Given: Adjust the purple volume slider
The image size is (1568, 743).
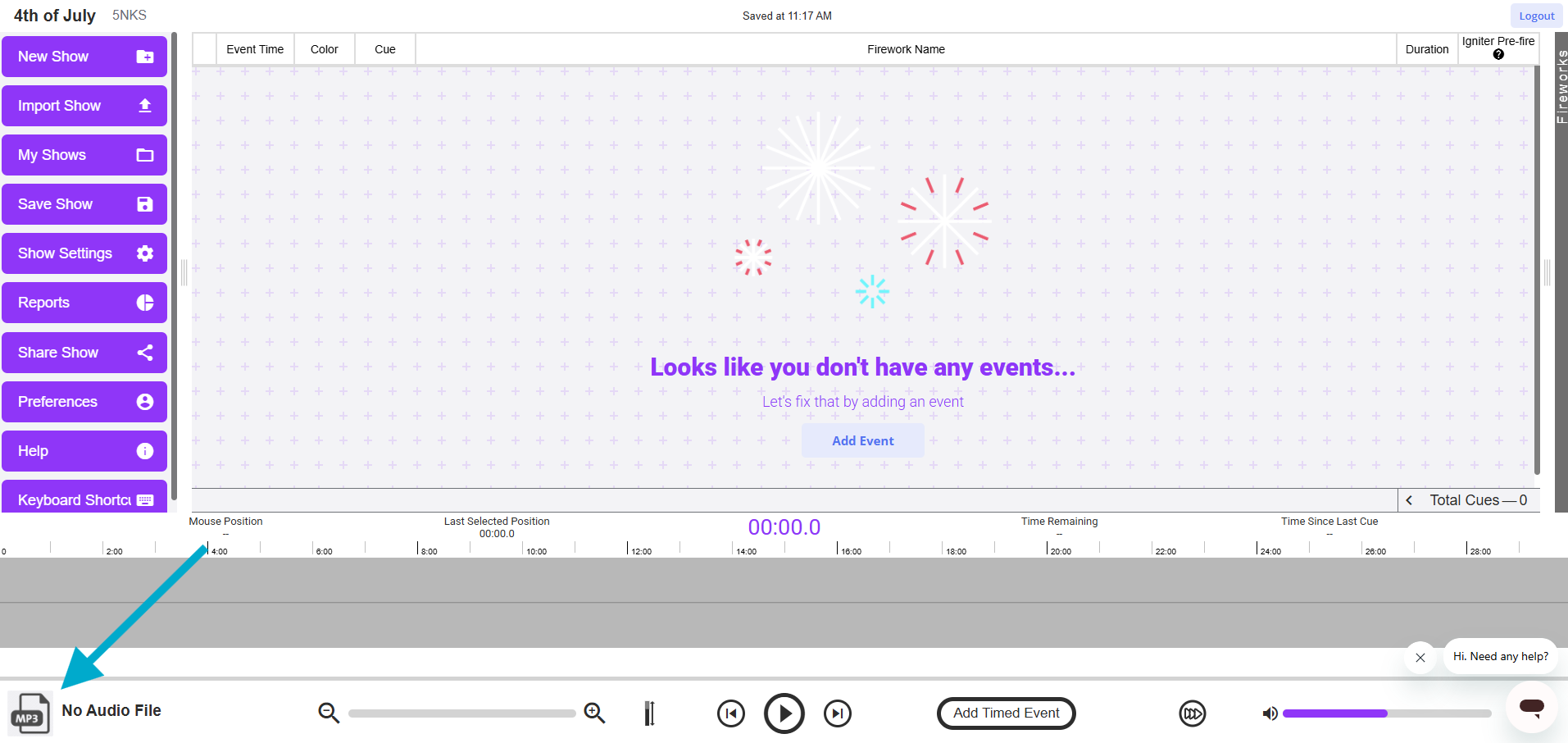Looking at the screenshot, I should pyautogui.click(x=1387, y=713).
